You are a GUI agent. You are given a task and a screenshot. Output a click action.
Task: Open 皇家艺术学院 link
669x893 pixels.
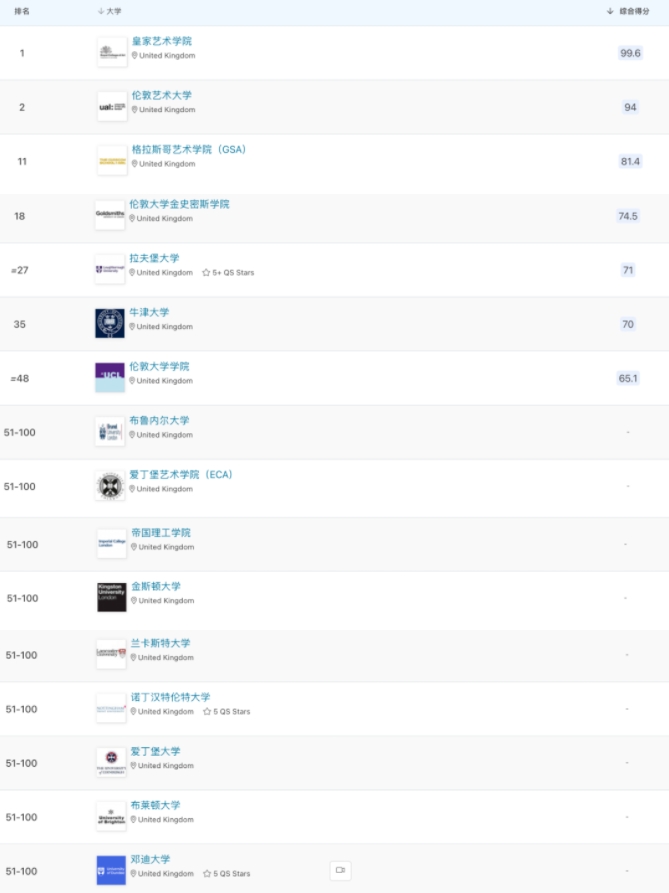pos(162,41)
